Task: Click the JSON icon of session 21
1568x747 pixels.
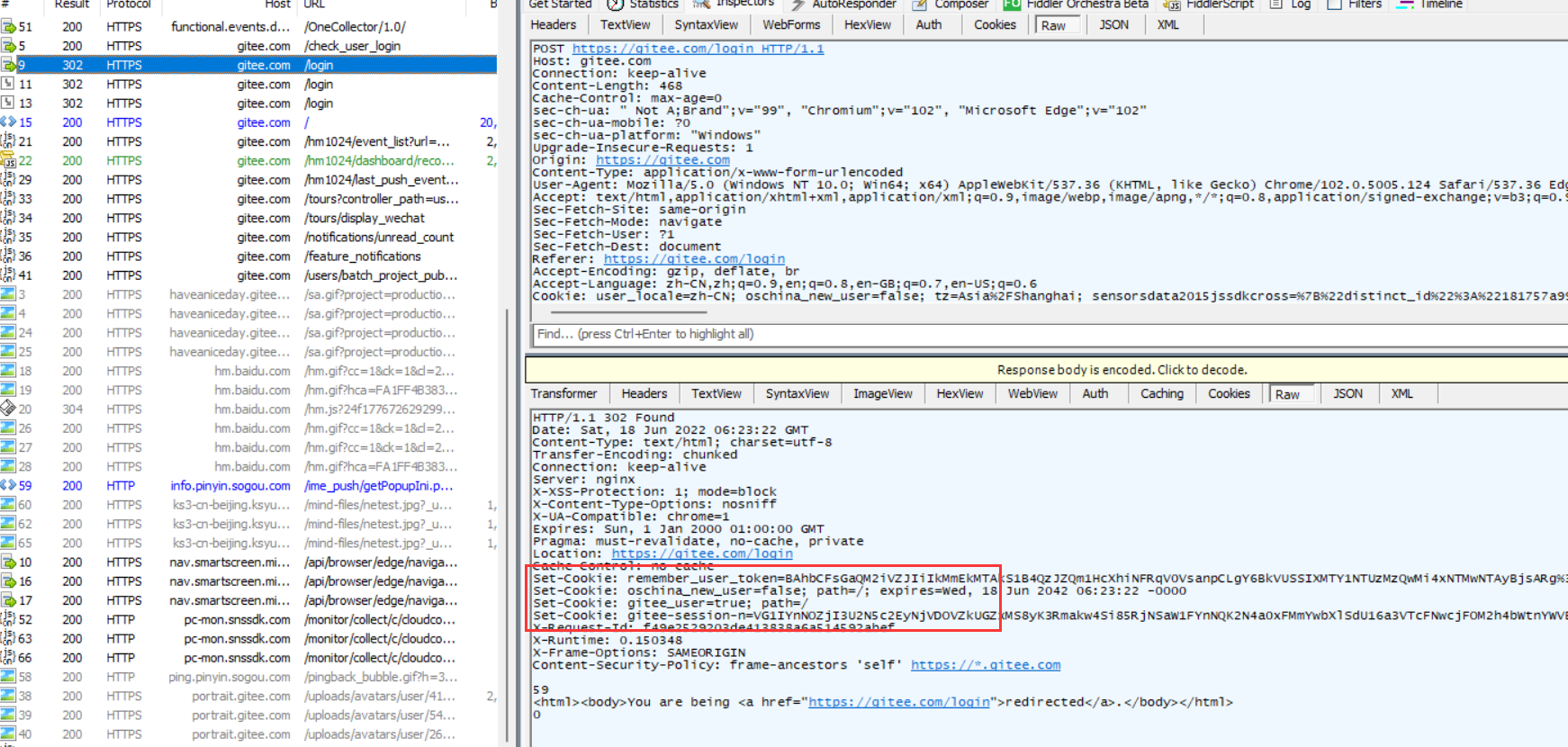Action: (x=9, y=141)
